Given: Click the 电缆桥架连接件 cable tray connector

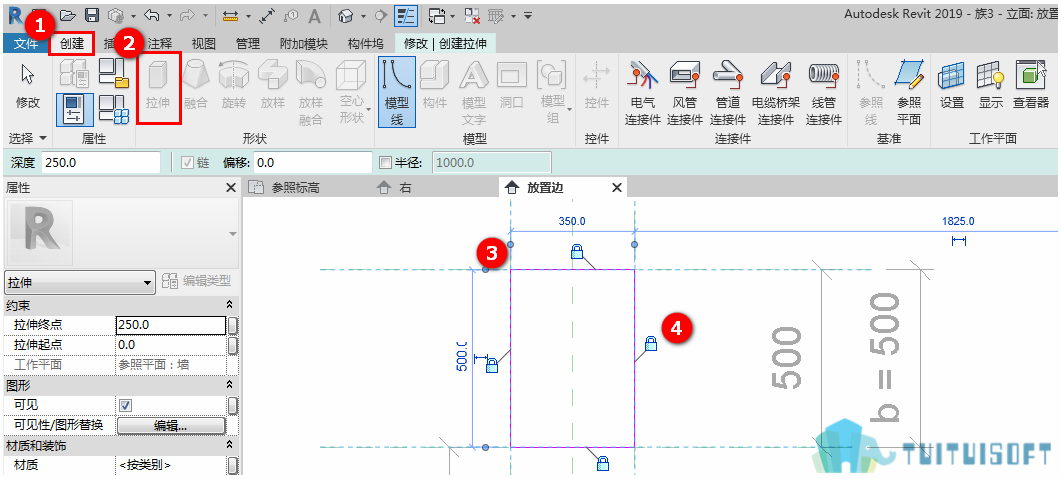Looking at the screenshot, I should (775, 93).
